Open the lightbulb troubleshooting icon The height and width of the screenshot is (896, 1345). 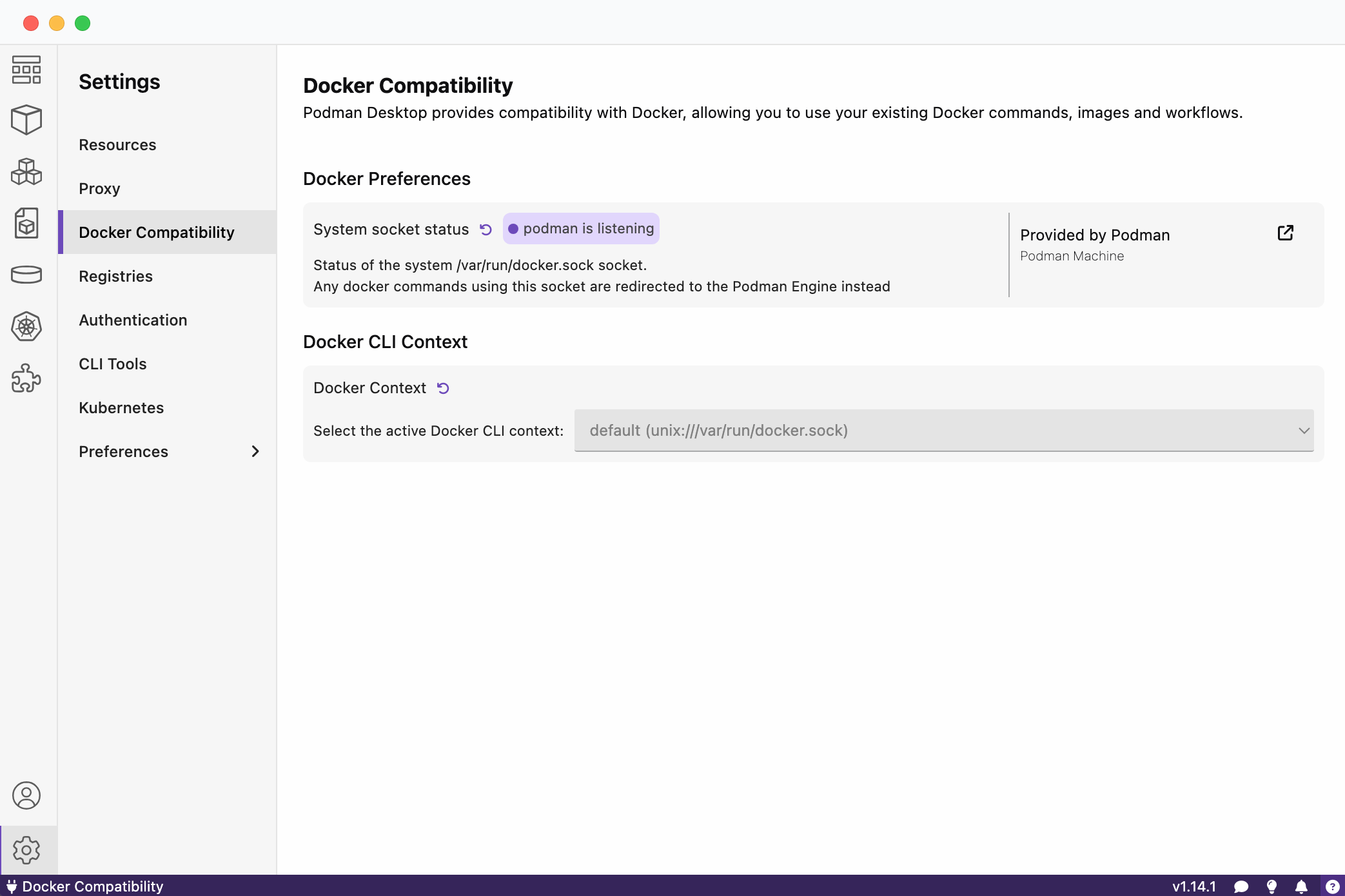point(1271,886)
